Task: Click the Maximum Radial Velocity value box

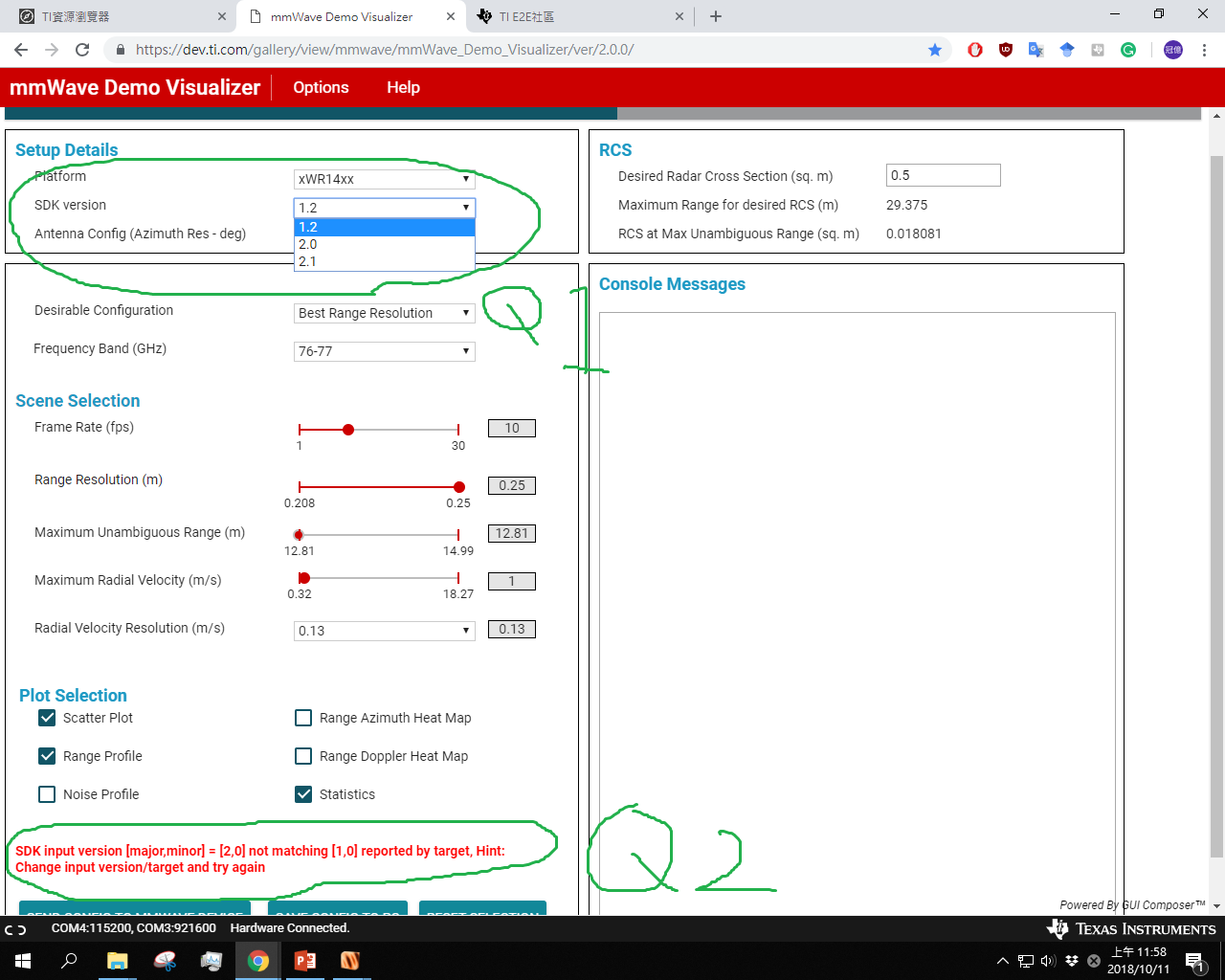Action: click(512, 581)
